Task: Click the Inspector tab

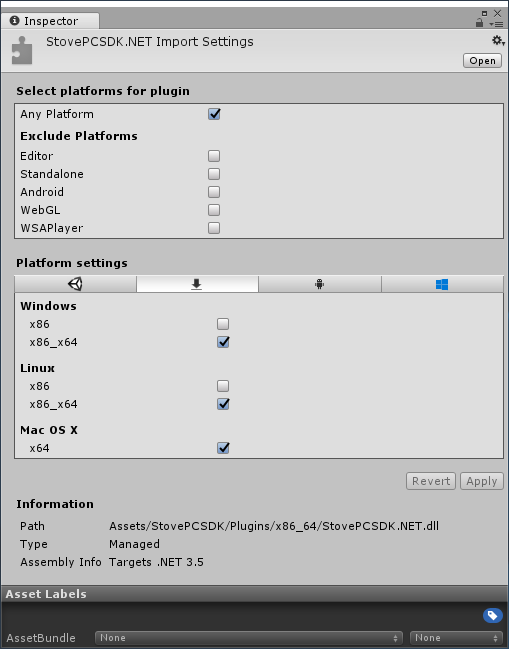Action: tap(50, 21)
